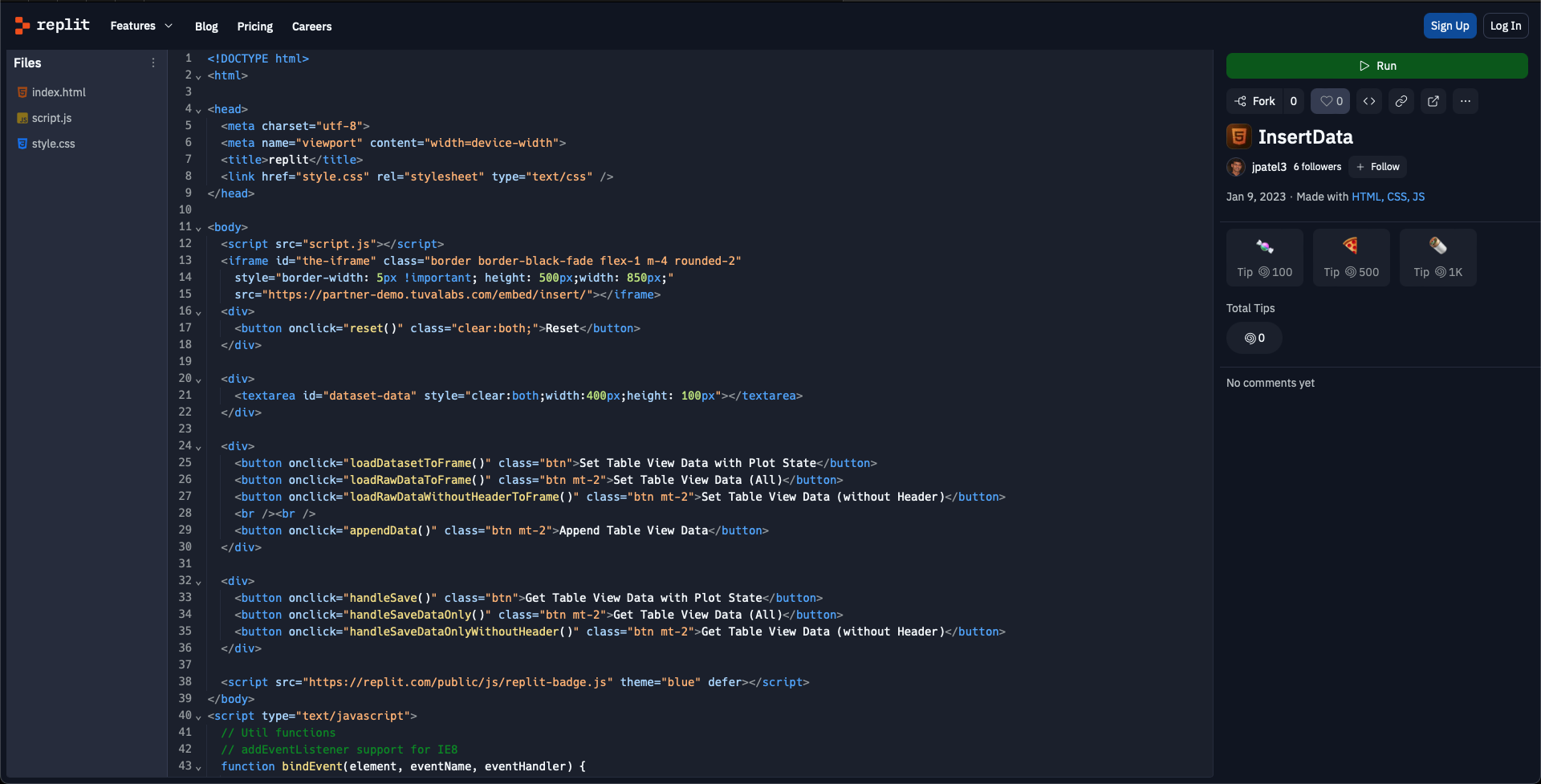Image resolution: width=1541 pixels, height=784 pixels.
Task: Click the 'Total Tips' label
Action: pyautogui.click(x=1250, y=308)
